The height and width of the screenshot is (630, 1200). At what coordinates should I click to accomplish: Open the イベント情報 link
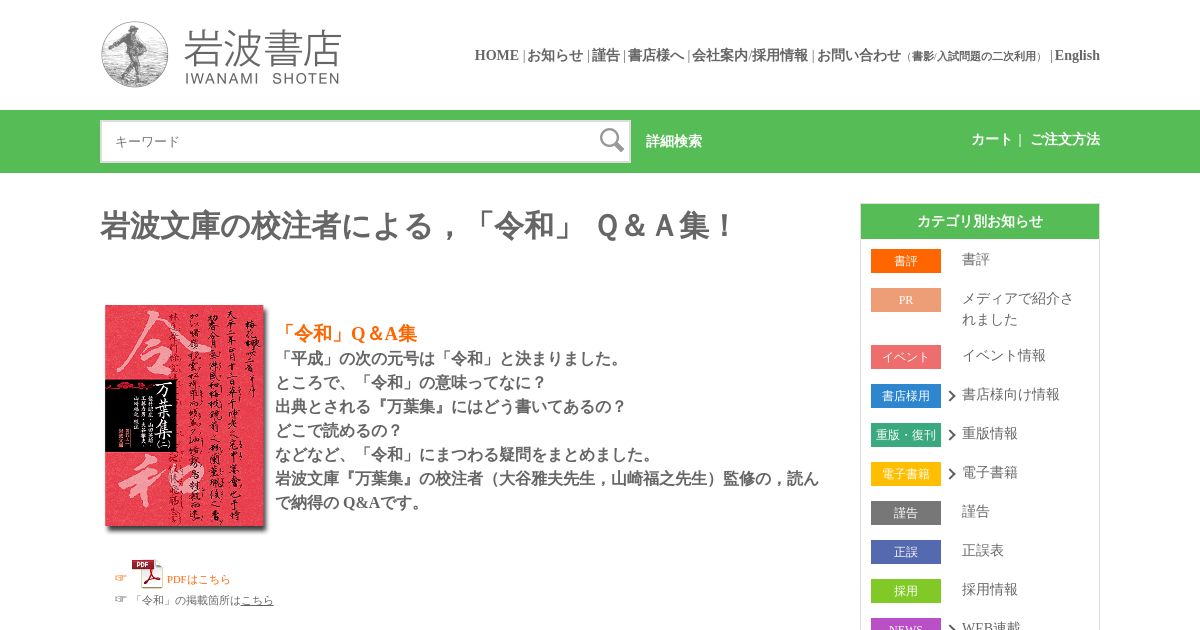pos(1004,356)
